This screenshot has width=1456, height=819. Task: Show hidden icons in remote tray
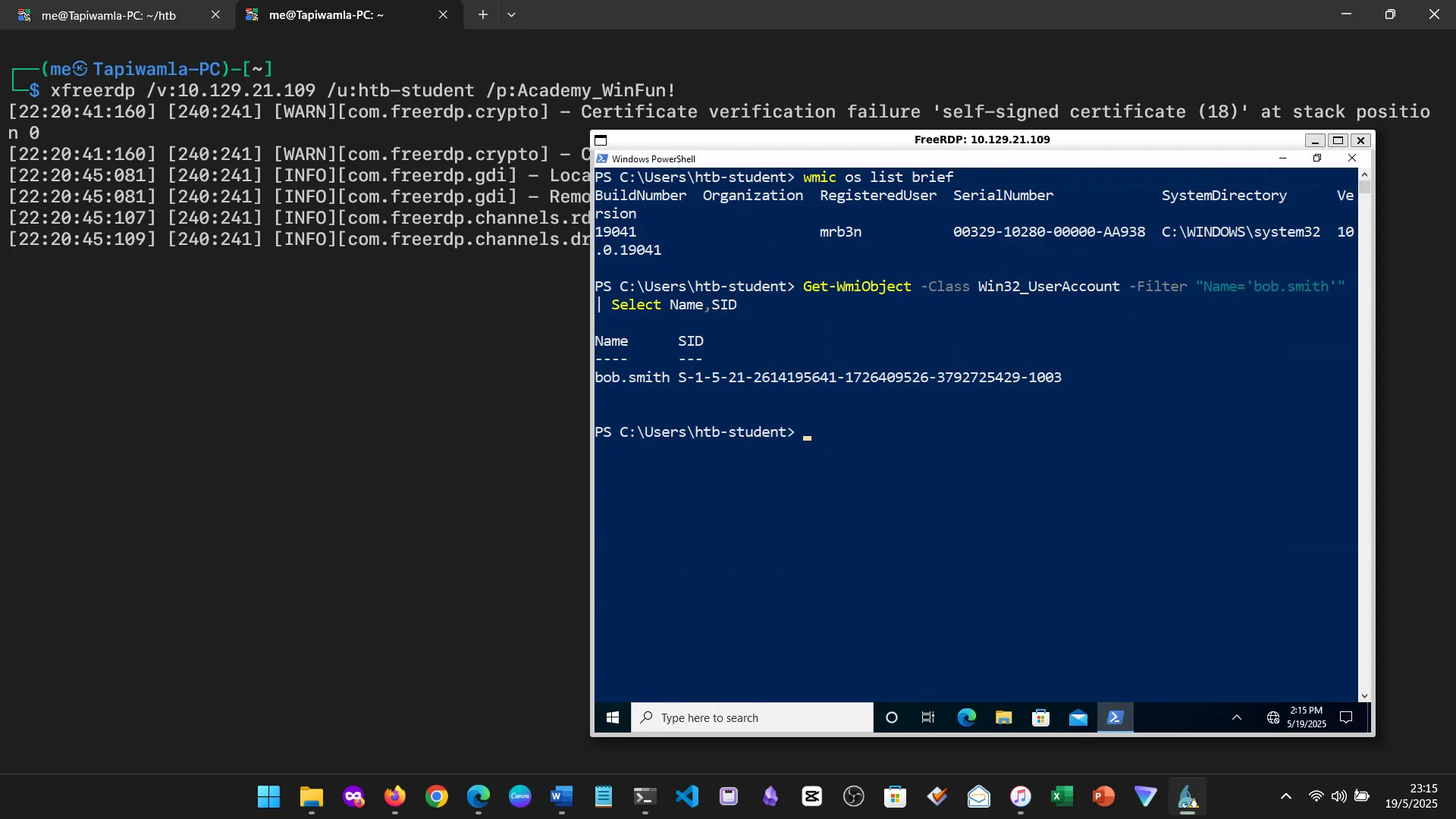click(1237, 717)
